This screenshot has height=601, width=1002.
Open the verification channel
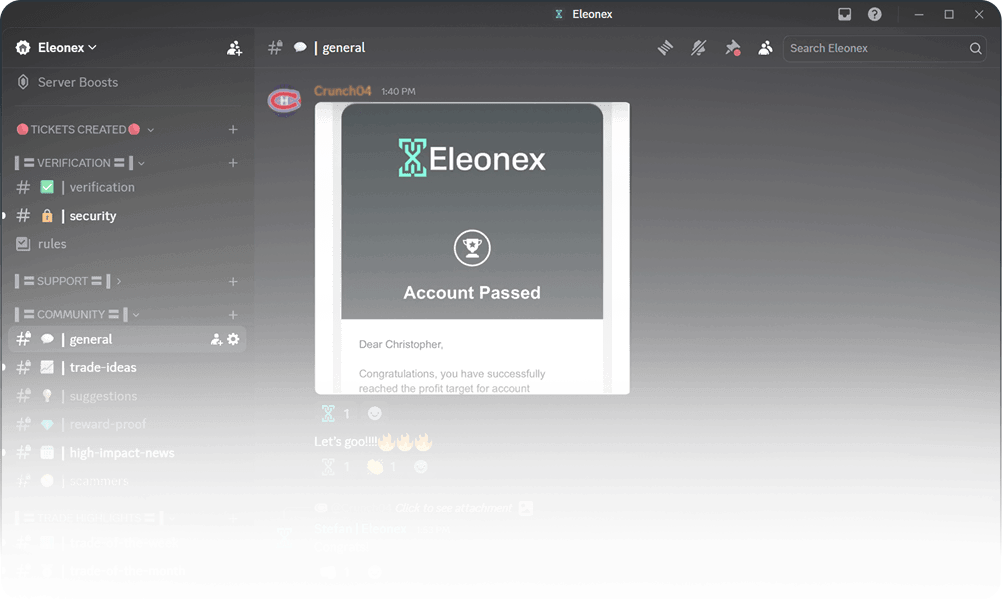[127, 187]
